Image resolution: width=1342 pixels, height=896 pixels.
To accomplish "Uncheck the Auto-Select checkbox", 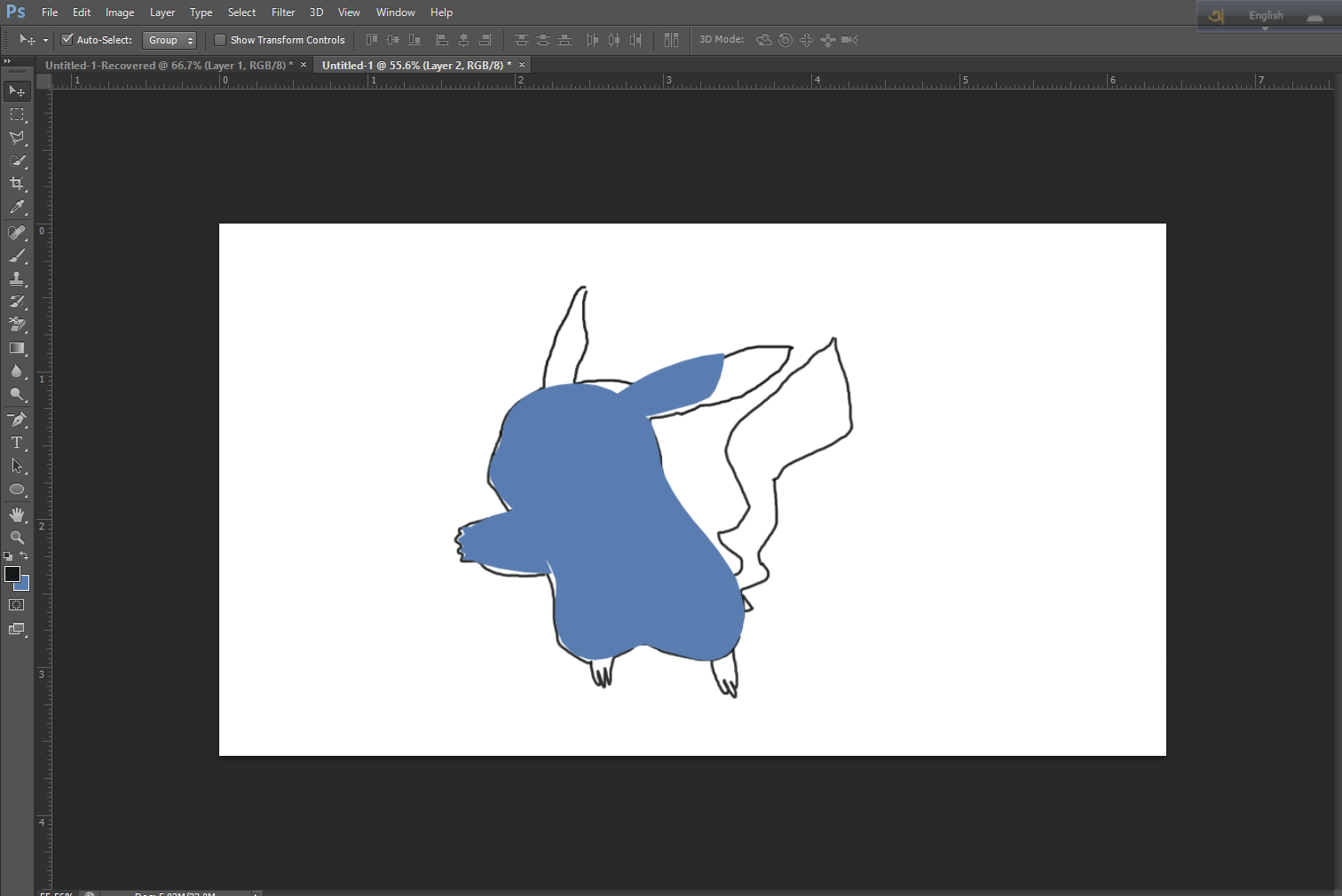I will [67, 40].
